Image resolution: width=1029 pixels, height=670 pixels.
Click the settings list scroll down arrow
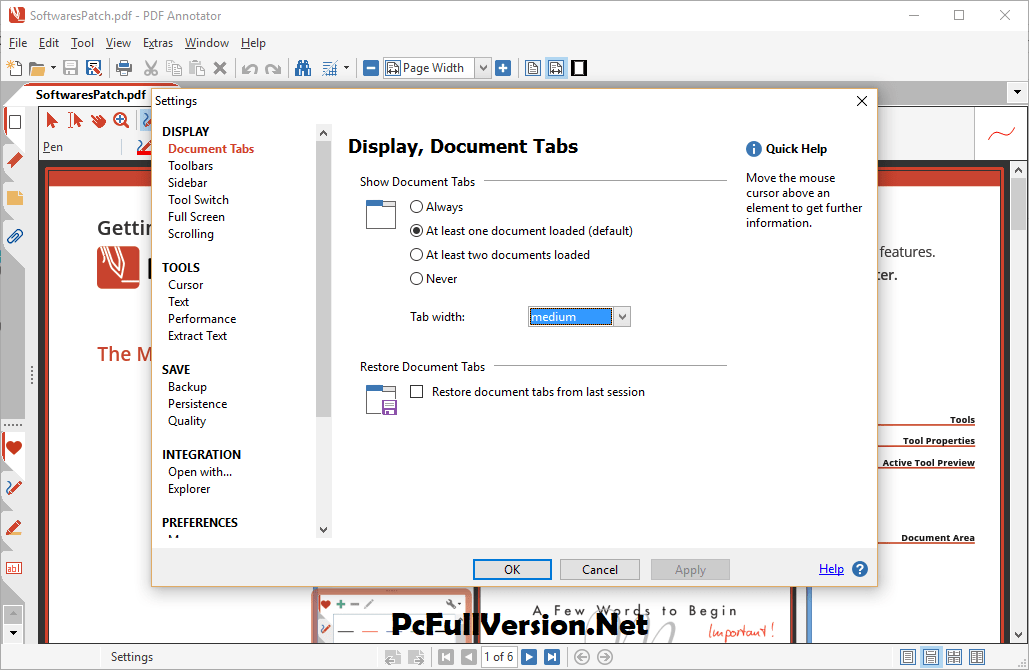point(323,530)
